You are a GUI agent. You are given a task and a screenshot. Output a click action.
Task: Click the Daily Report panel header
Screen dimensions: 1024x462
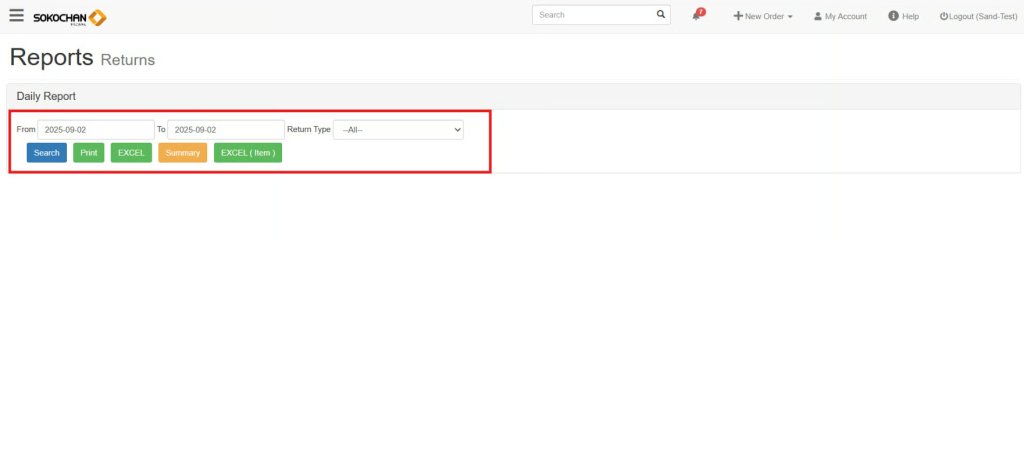[46, 96]
